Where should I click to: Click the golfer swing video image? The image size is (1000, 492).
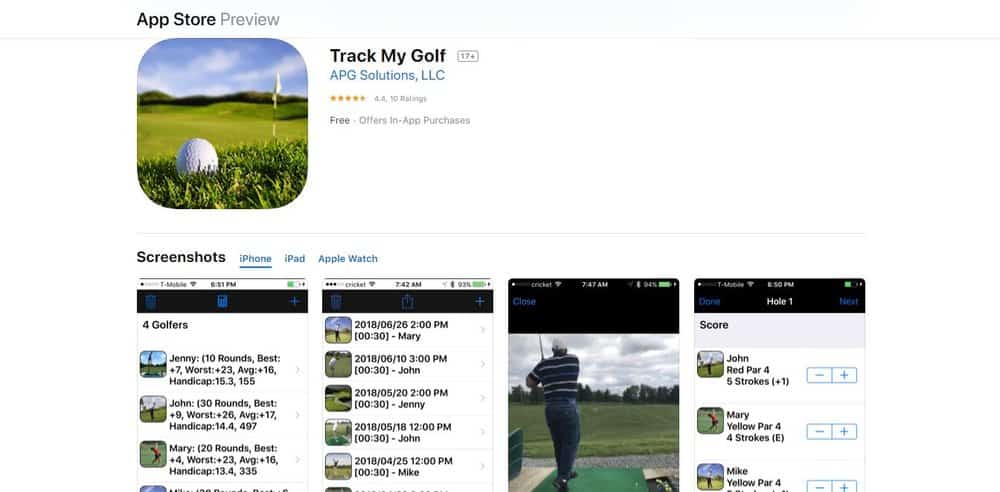coord(594,413)
